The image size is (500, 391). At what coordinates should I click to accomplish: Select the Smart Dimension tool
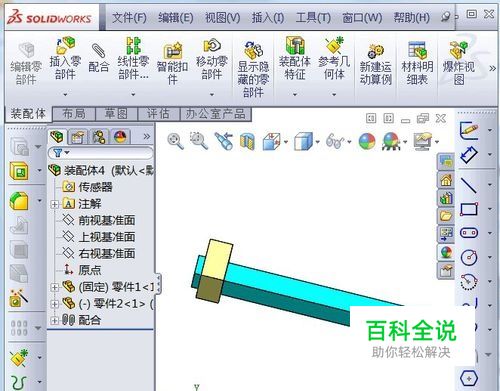click(469, 154)
